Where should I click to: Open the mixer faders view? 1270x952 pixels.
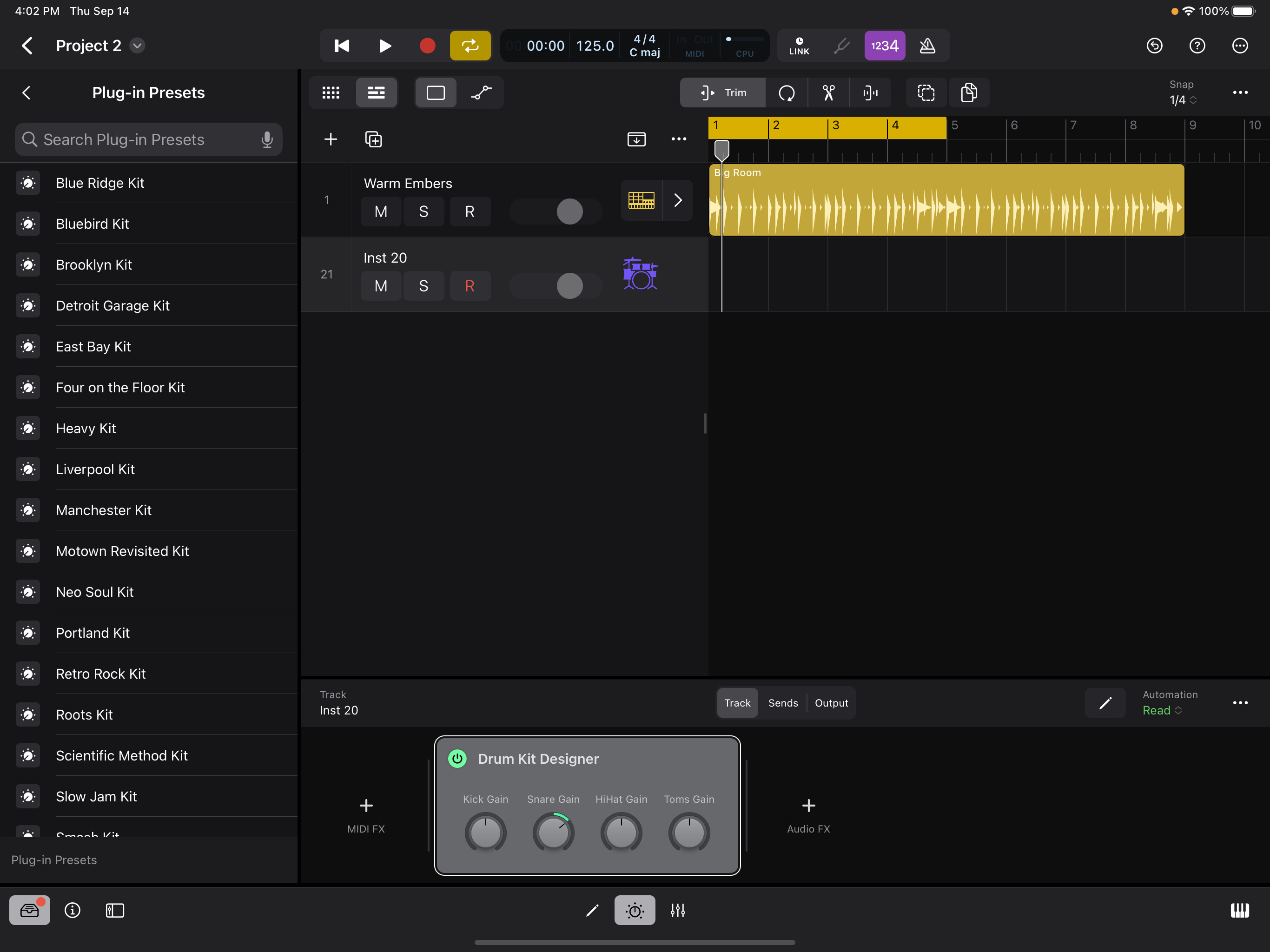pos(677,910)
